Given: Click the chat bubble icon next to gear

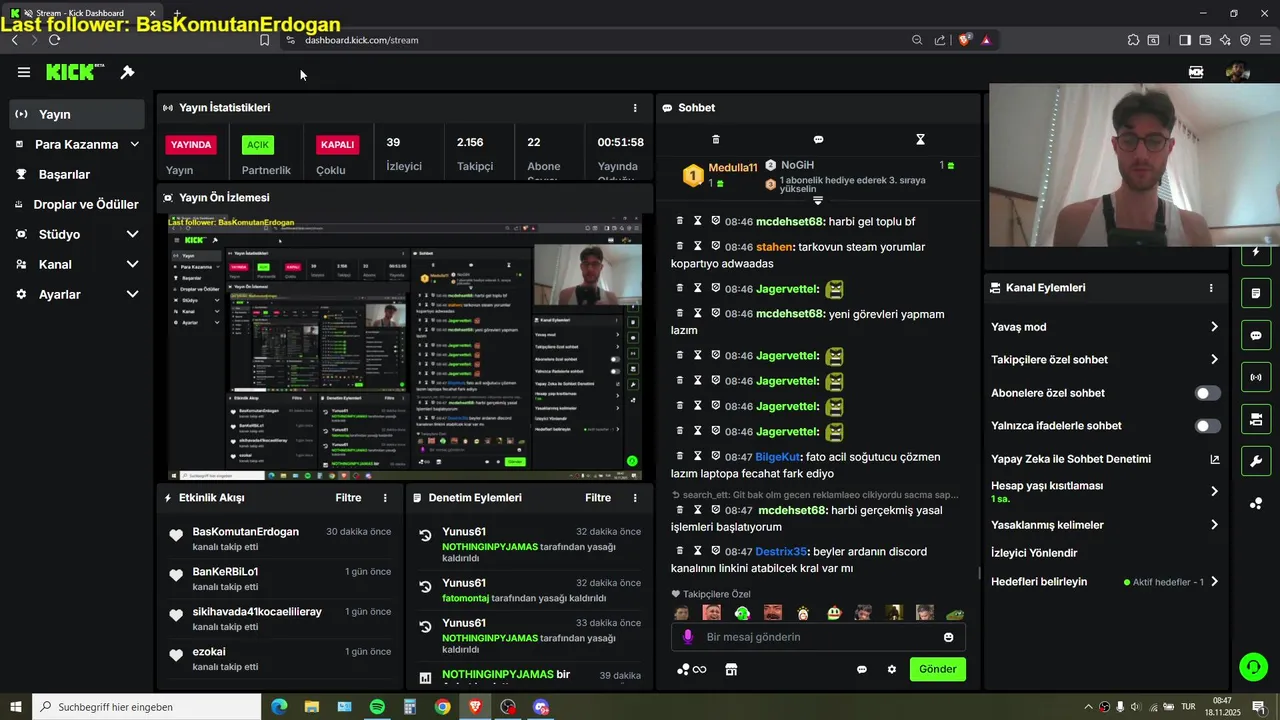Looking at the screenshot, I should 861,669.
